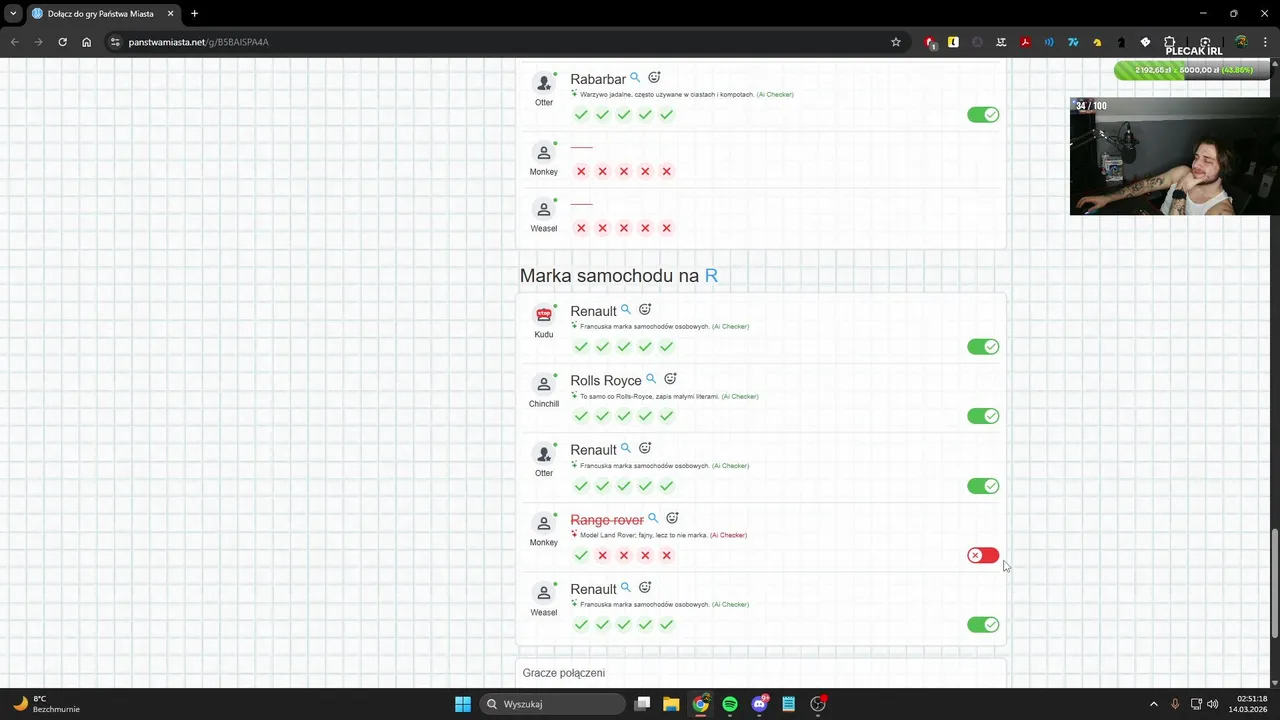Screen dimensions: 1280x720
Task: Open emoji reaction for Weasel's Renault
Action: click(645, 587)
